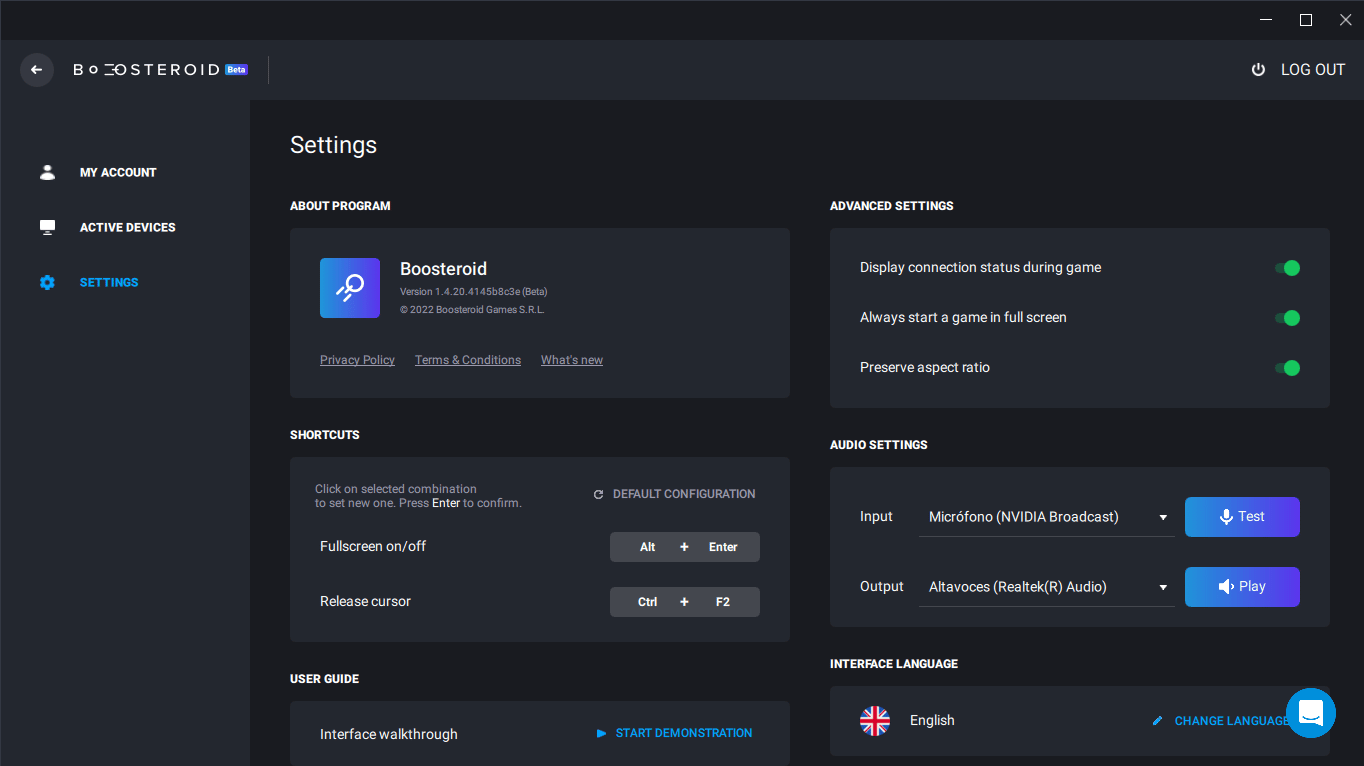Click the reset icon for Default Configuration

tap(598, 494)
